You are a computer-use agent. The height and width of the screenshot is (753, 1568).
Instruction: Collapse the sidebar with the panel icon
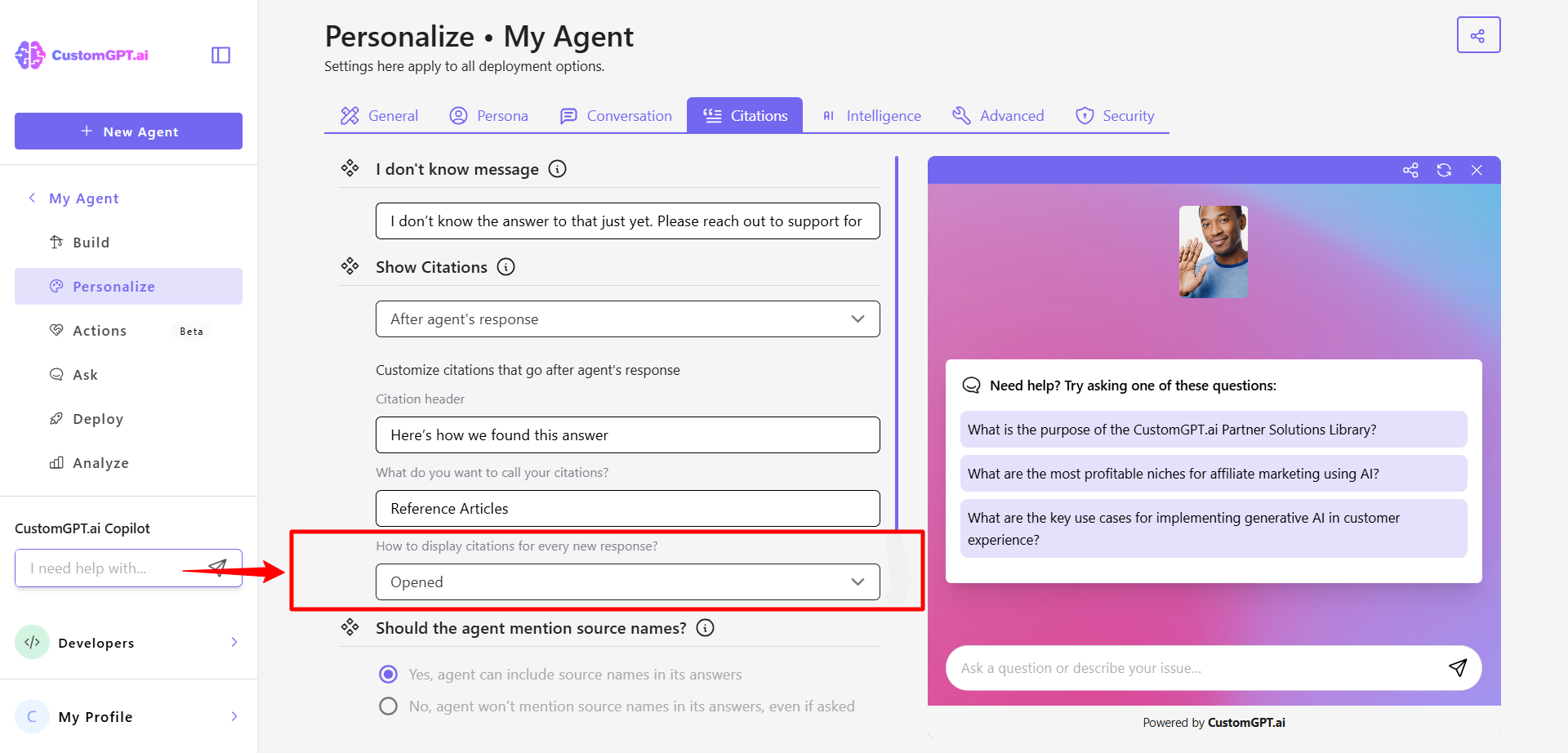220,55
